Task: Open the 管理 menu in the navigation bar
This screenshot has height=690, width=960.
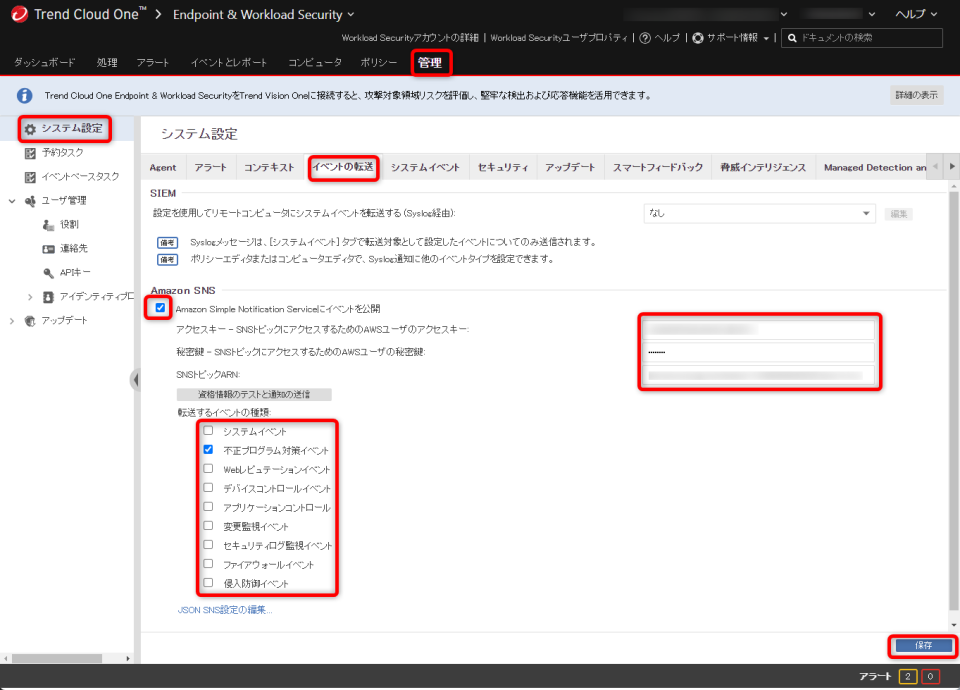Action: coord(431,62)
